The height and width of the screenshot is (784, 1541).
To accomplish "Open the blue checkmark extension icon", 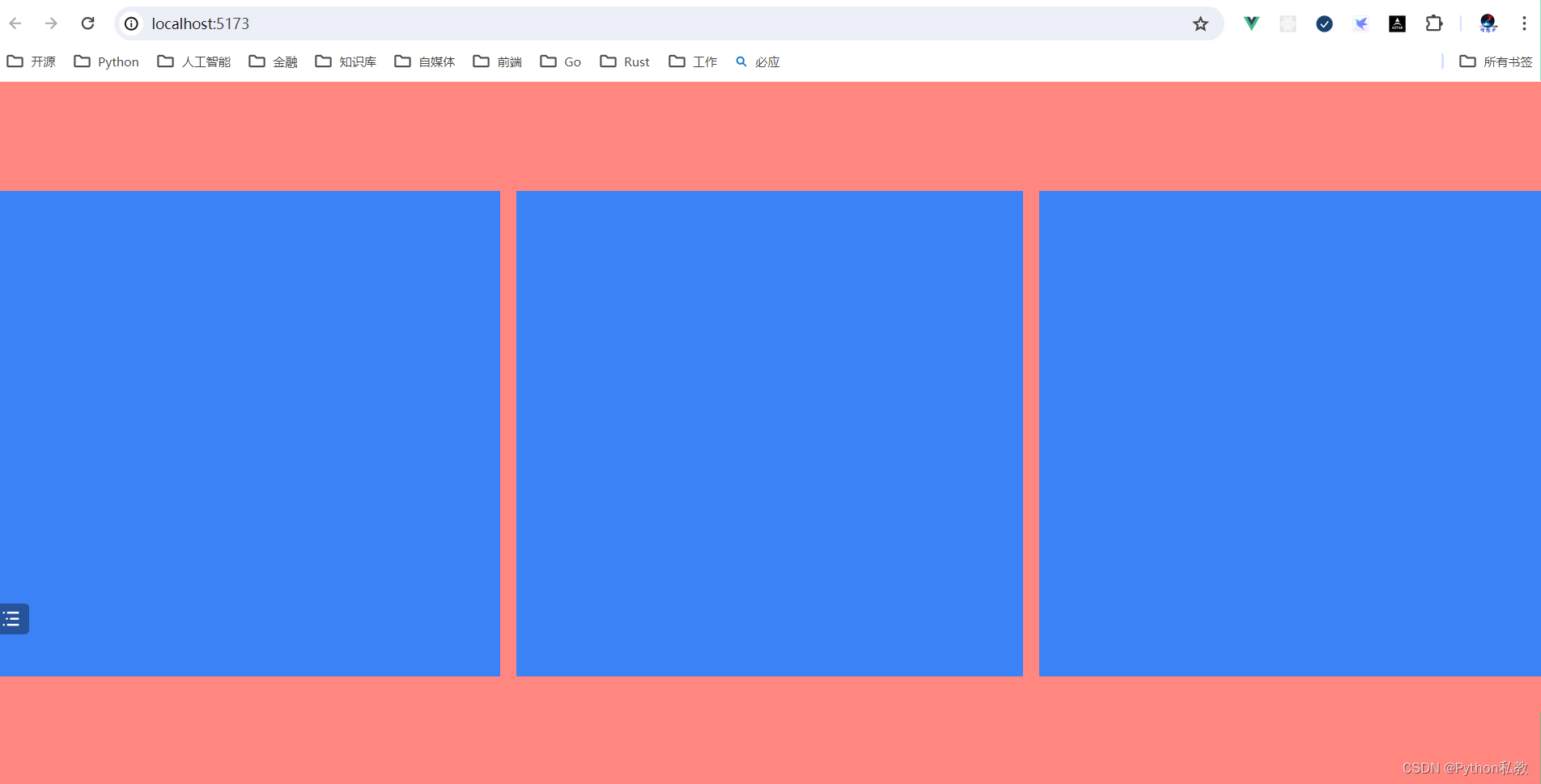I will [x=1324, y=23].
